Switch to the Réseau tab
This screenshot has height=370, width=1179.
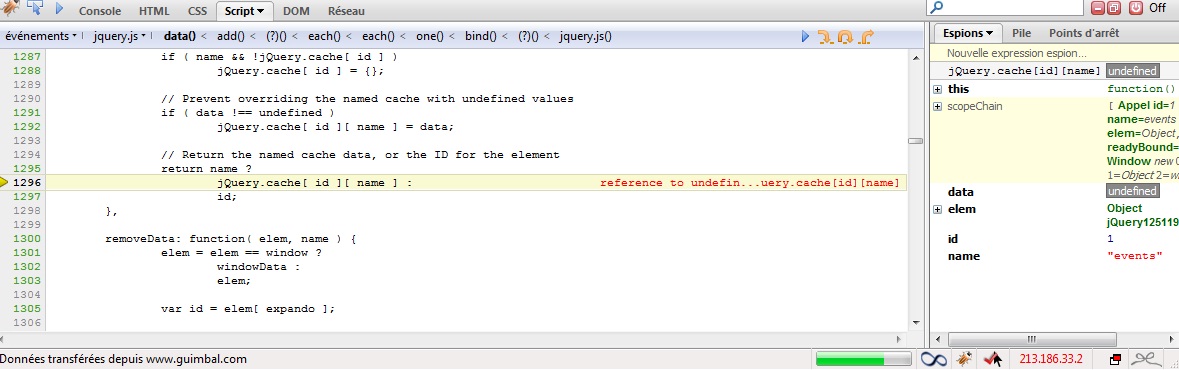click(347, 11)
